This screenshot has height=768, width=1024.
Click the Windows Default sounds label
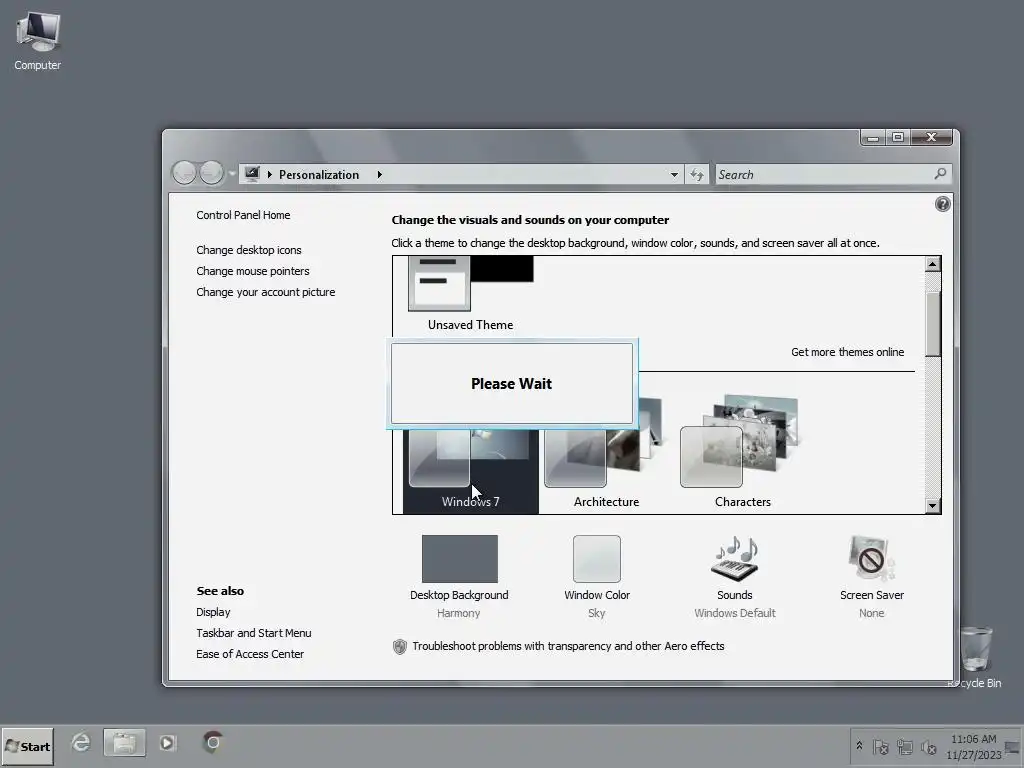point(735,613)
